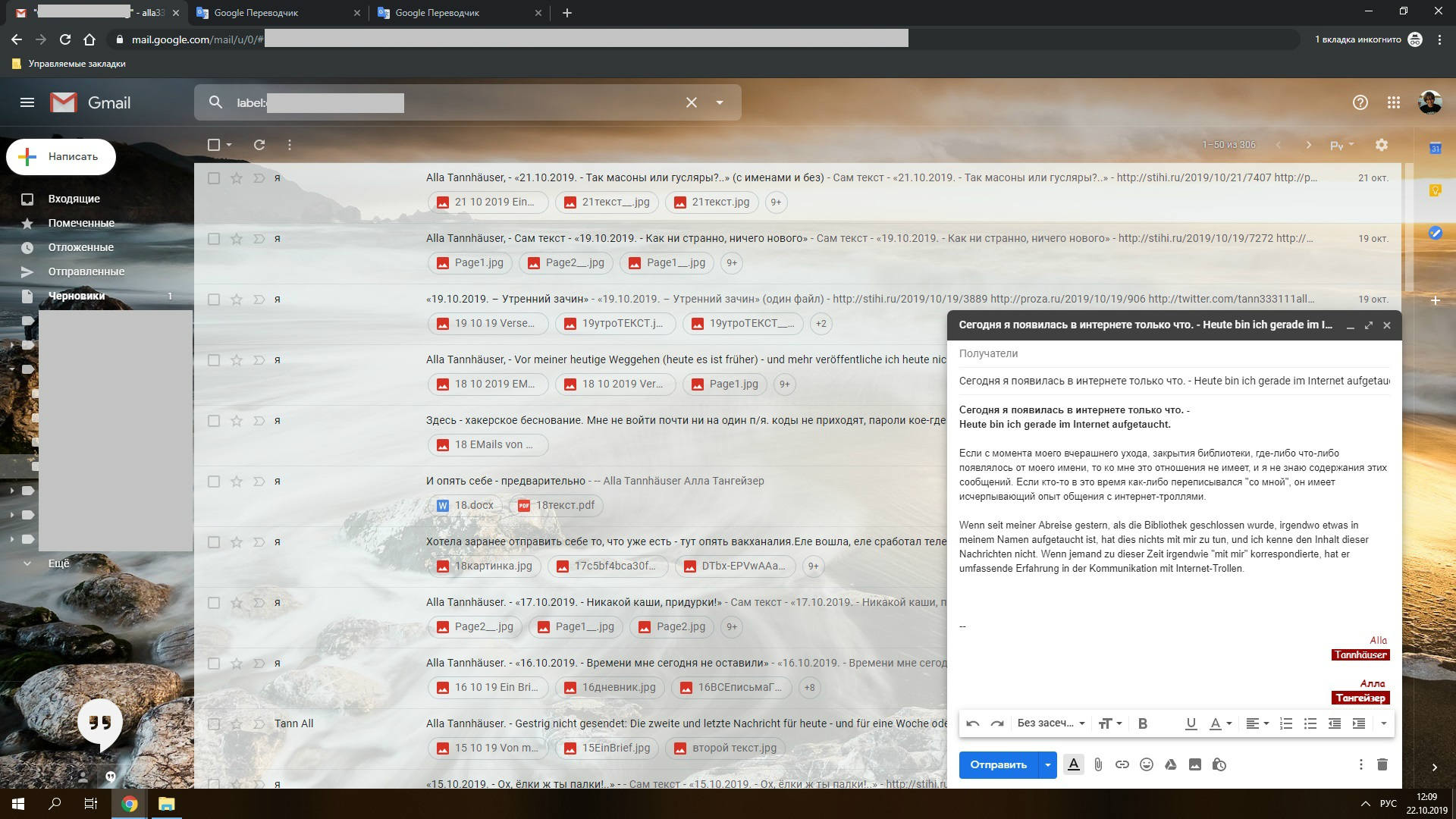Open Chrome from the Windows taskbar

tap(130, 804)
